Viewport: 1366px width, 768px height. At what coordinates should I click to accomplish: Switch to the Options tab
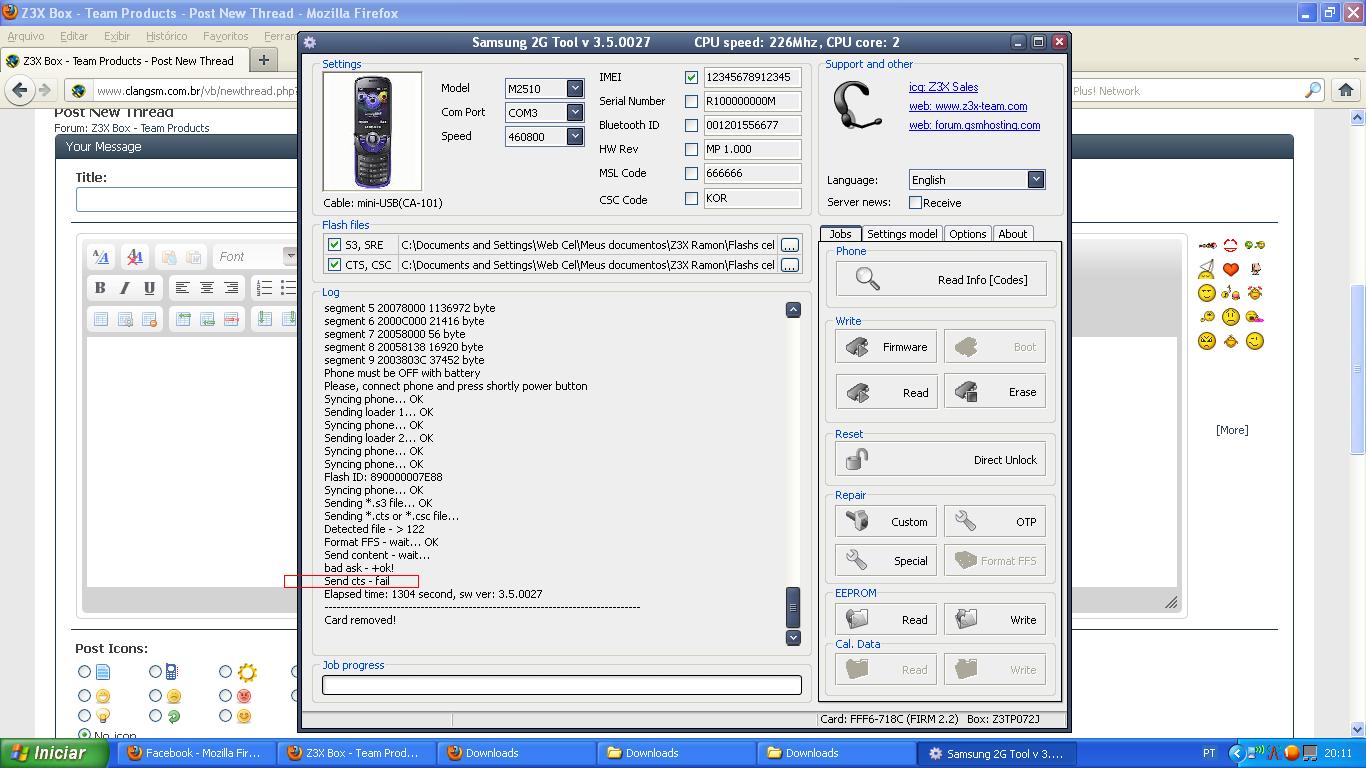point(967,234)
